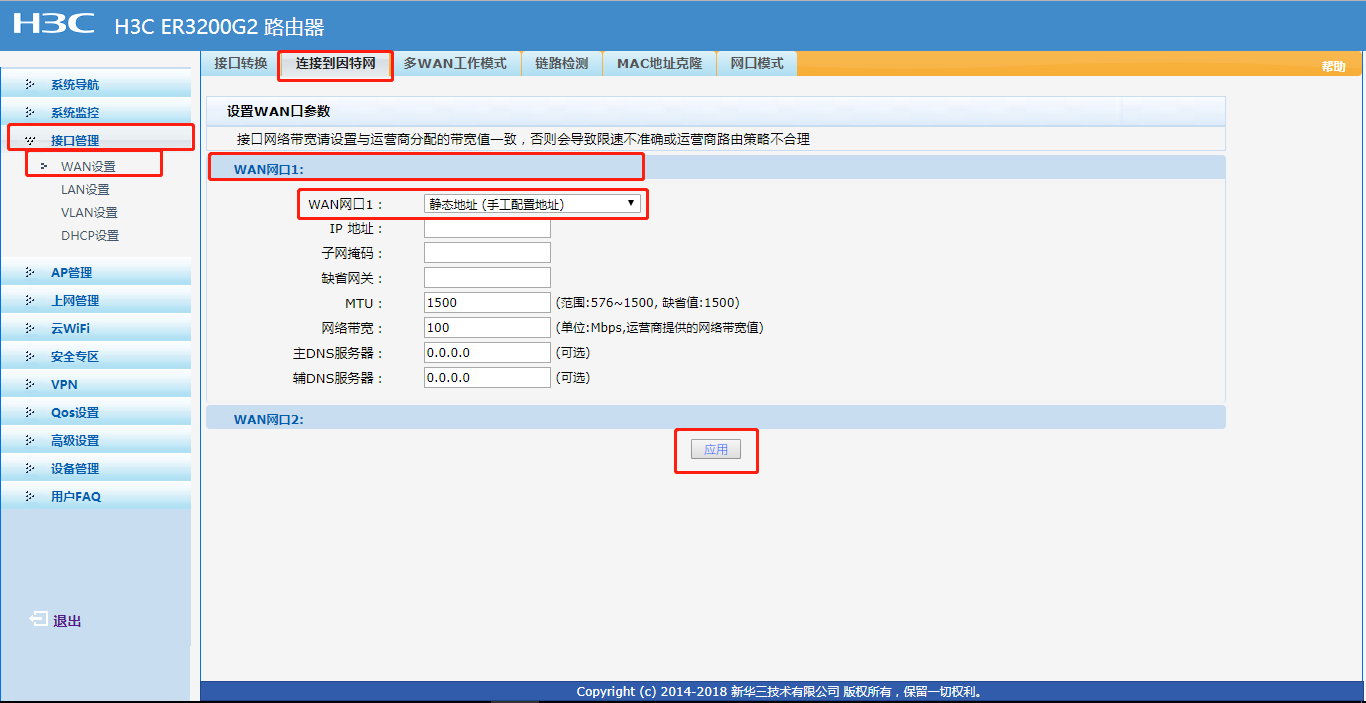Switch to the MAC地址克隆 tab
The image size is (1366, 703).
point(659,62)
